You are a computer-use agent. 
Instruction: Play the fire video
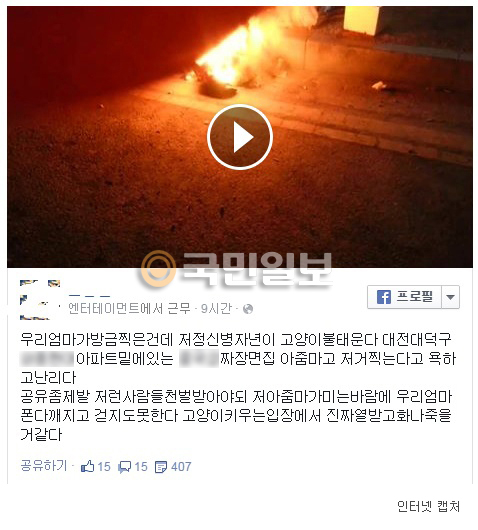240,137
